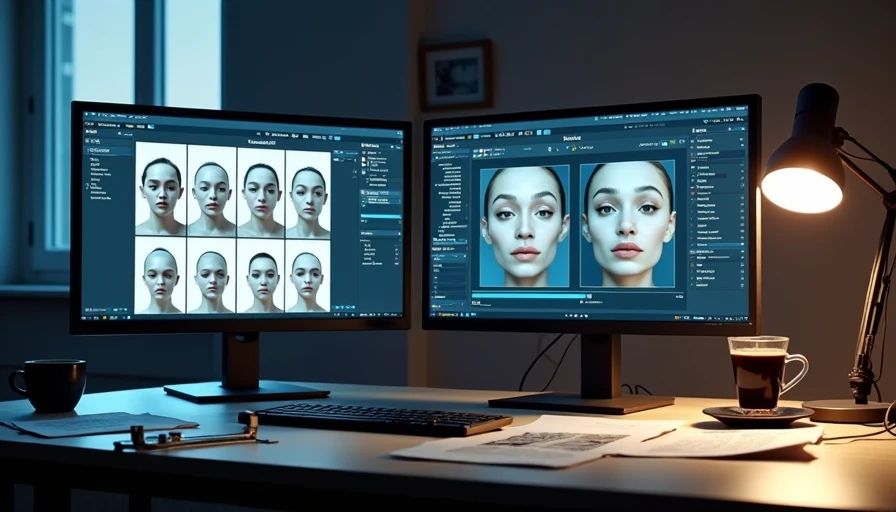The width and height of the screenshot is (896, 512).
Task: Select second face thumbnail in bottom row, left monitor
Action: click(211, 275)
